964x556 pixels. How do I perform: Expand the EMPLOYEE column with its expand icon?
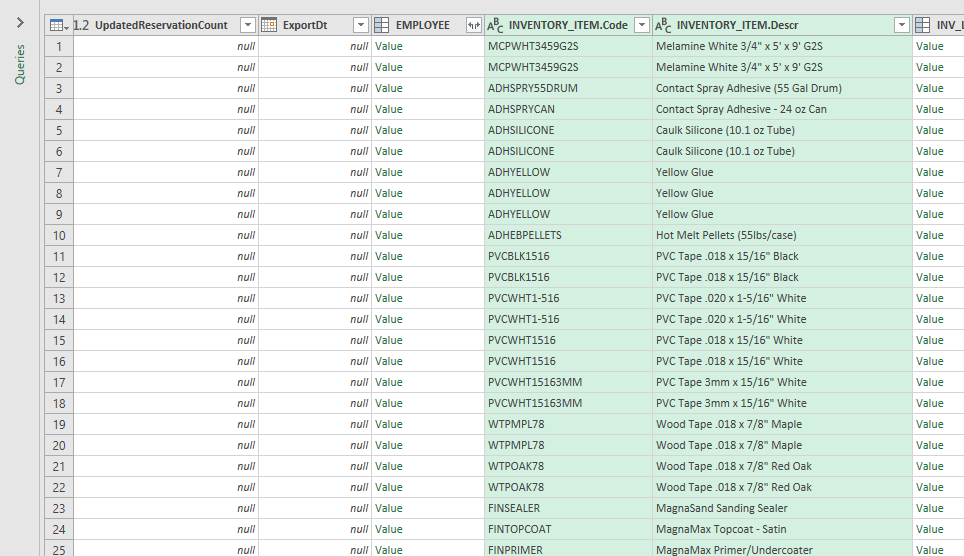[473, 25]
